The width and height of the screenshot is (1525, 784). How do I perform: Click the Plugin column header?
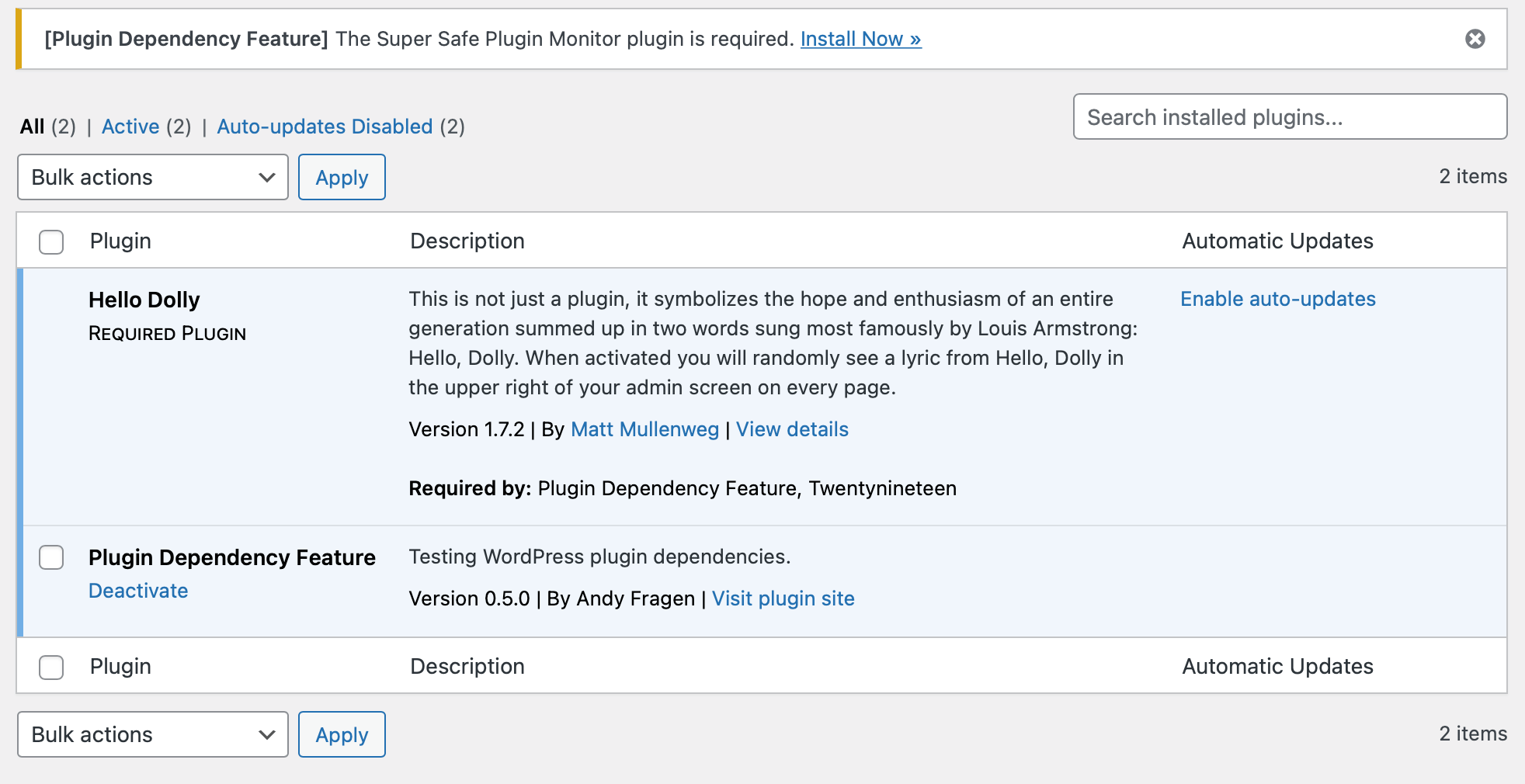120,241
